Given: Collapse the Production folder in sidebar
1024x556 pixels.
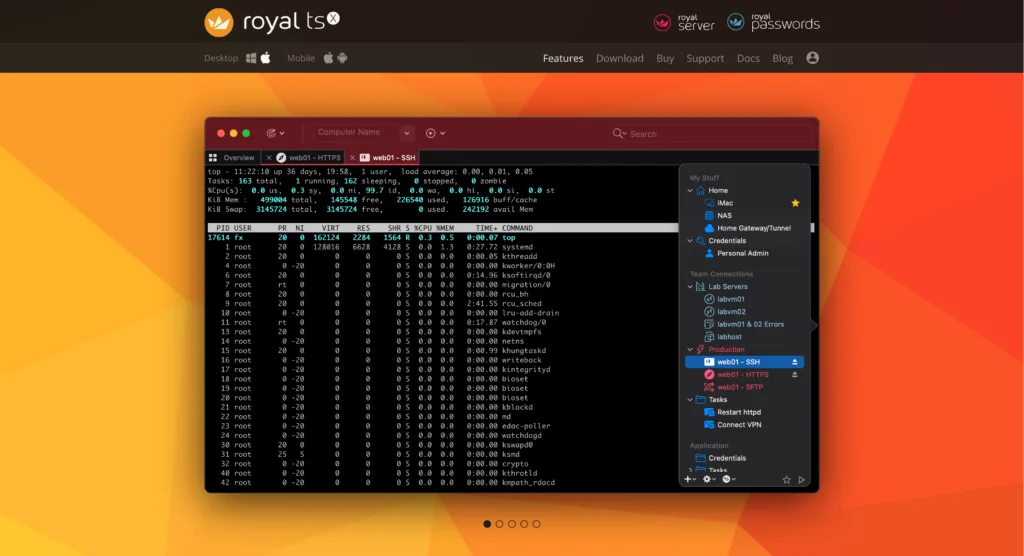Looking at the screenshot, I should [x=690, y=350].
